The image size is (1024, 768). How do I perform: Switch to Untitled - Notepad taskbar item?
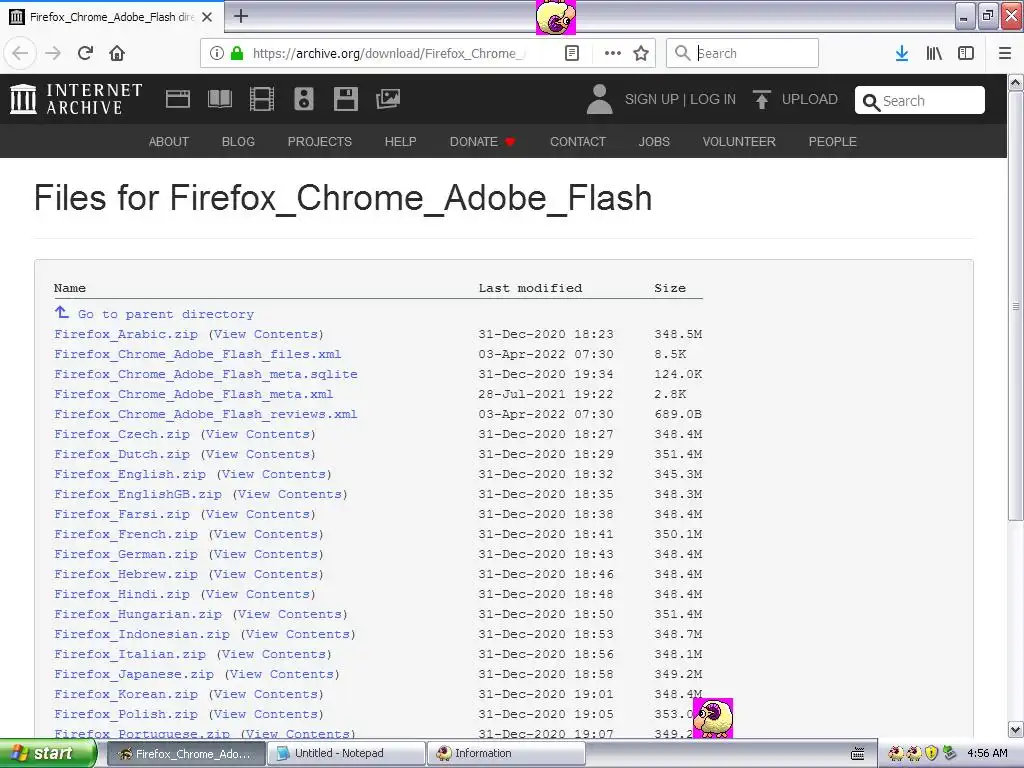(347, 754)
